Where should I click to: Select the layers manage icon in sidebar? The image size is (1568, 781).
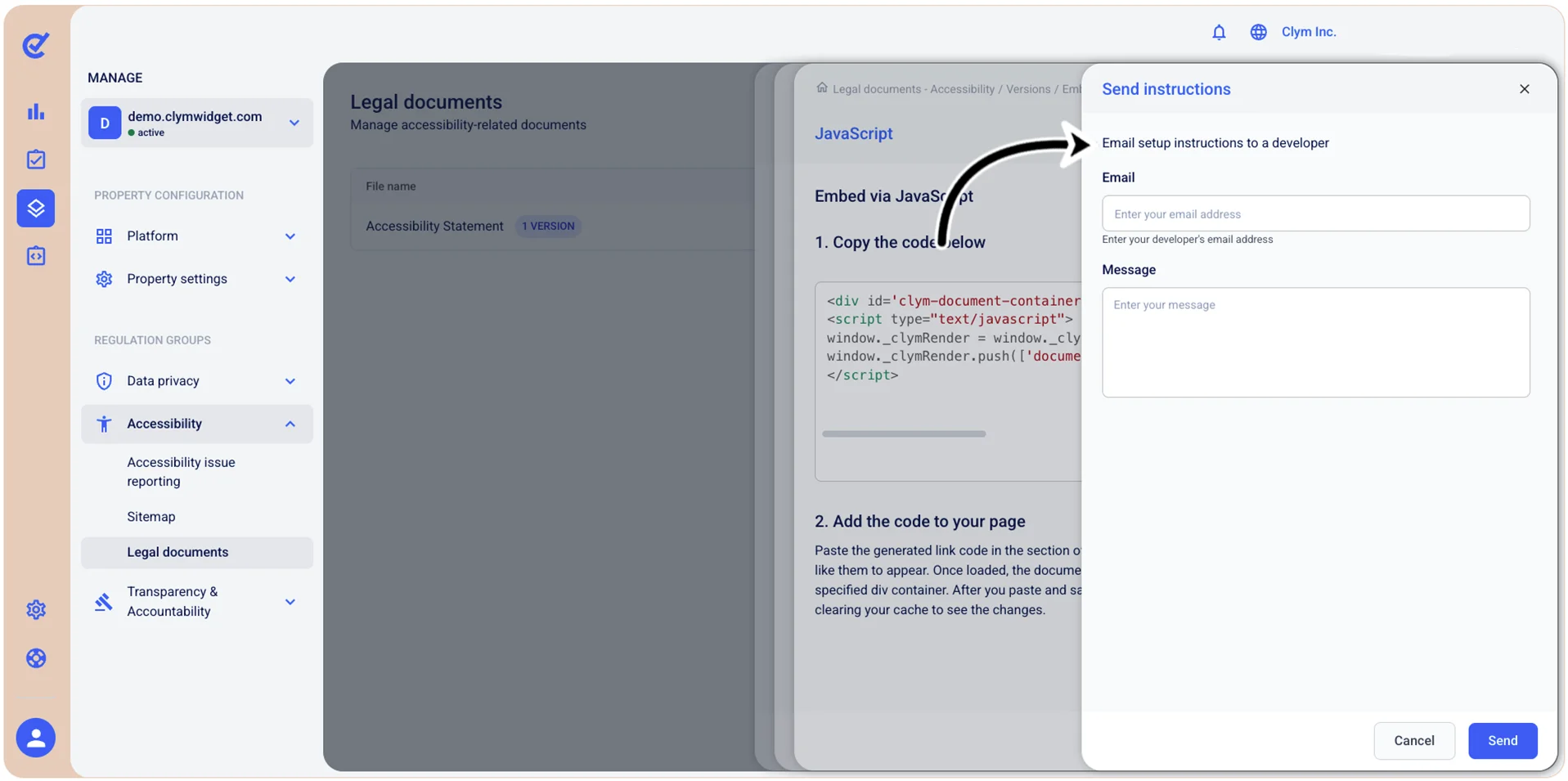pyautogui.click(x=36, y=208)
